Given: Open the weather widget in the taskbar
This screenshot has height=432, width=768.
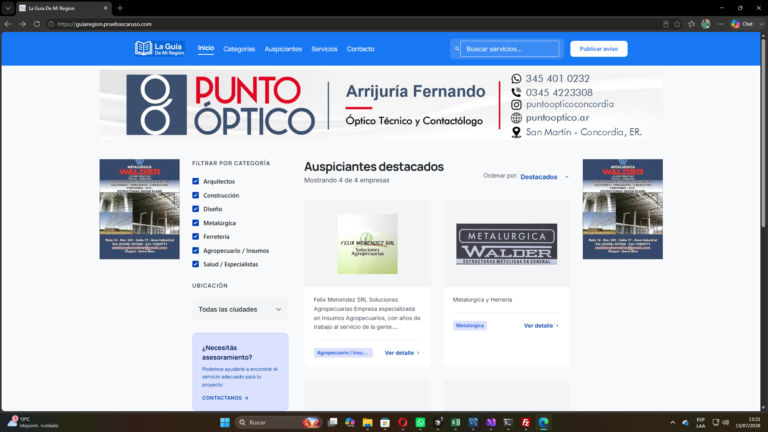Looking at the screenshot, I should [x=32, y=422].
